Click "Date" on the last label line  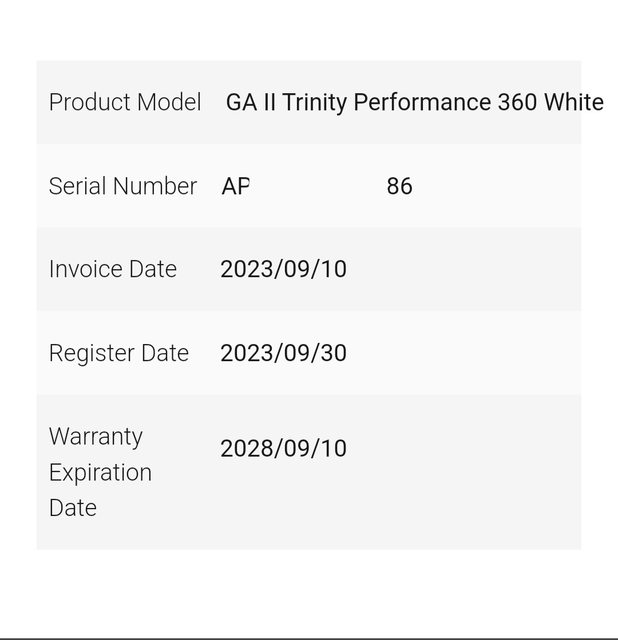pyautogui.click(x=73, y=507)
